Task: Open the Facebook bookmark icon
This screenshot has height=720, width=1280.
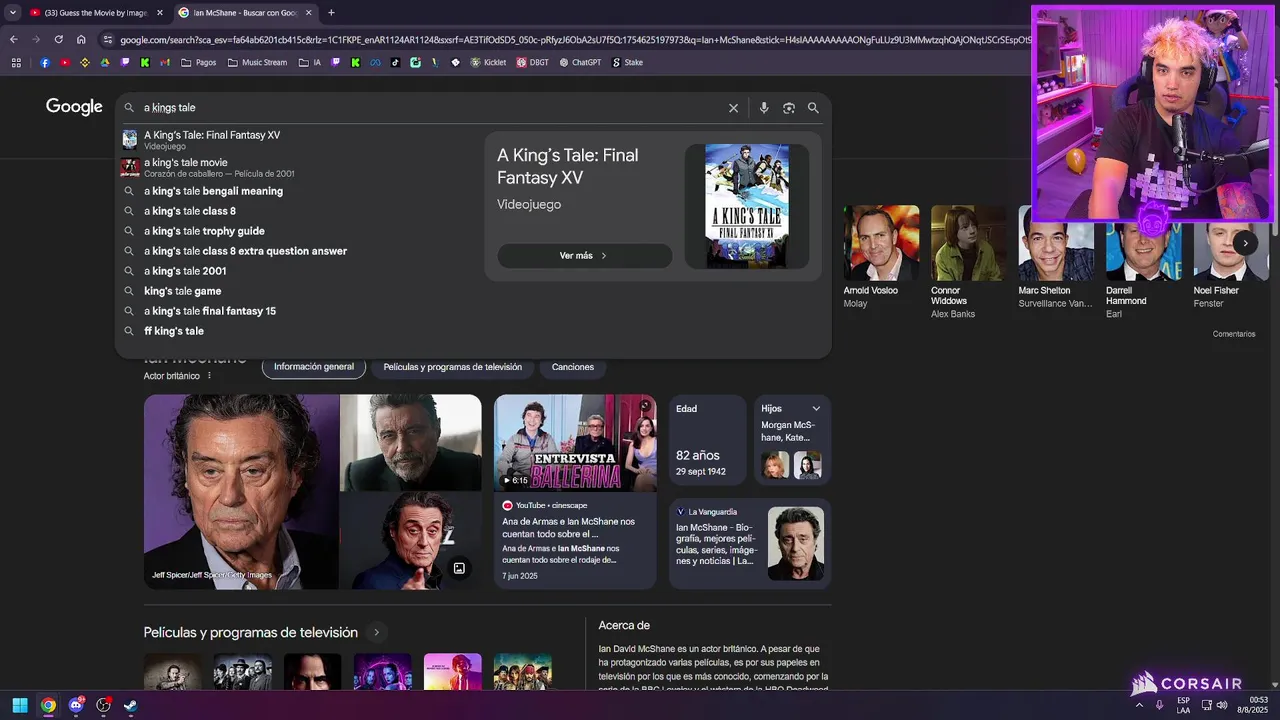Action: point(45,62)
